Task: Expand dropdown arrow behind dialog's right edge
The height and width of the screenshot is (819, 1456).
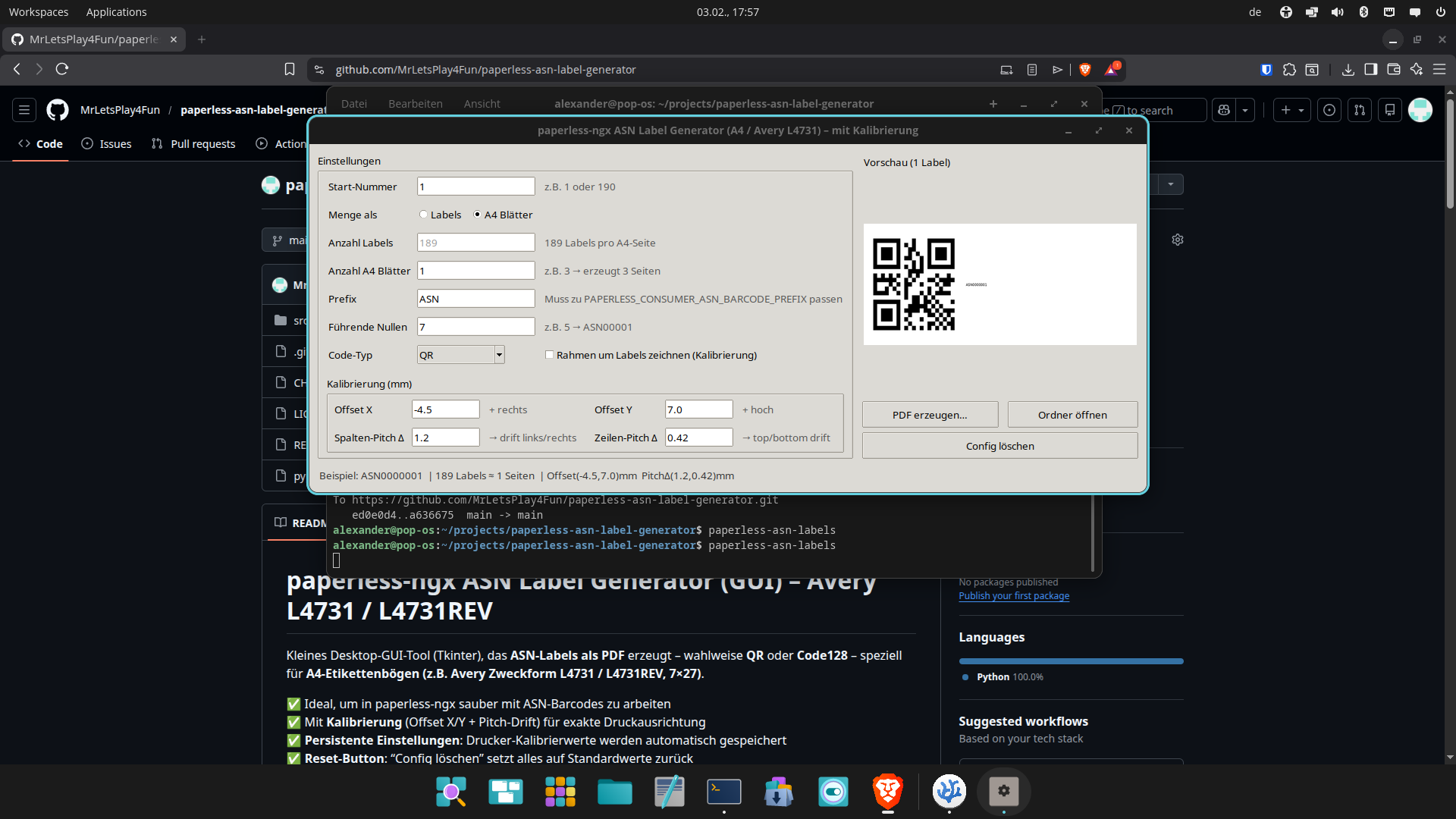Action: 1171,184
